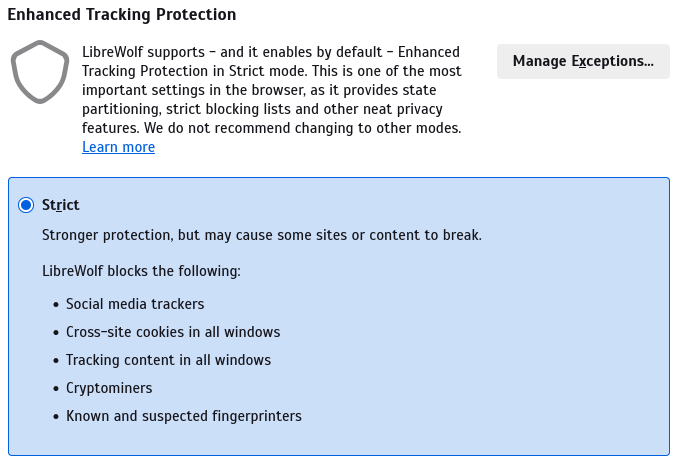Click the bullet beside Known and suspected fingerprinters
679x465 pixels.
click(x=56, y=417)
